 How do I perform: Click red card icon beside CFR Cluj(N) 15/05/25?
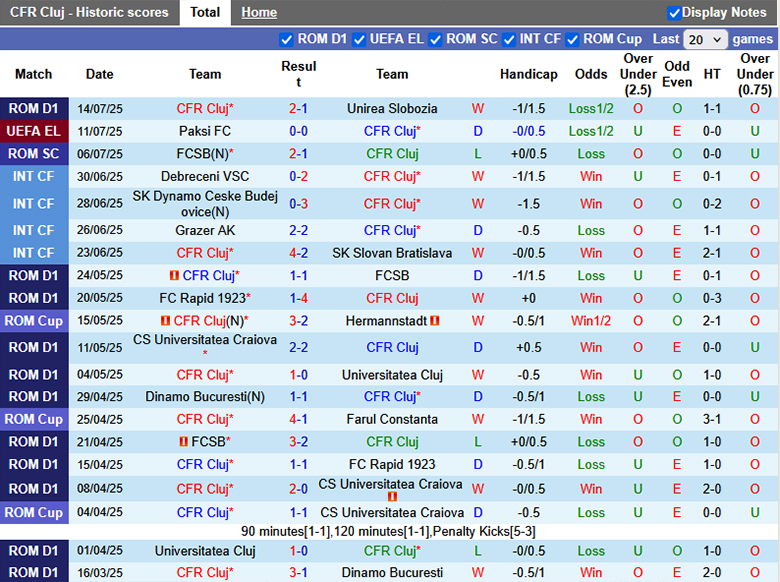(x=165, y=321)
